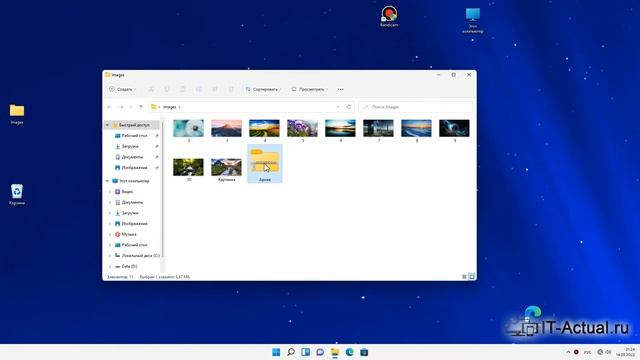The image size is (640, 360).
Task: Collapse the Быстрый доступ tree node
Action: coord(107,125)
